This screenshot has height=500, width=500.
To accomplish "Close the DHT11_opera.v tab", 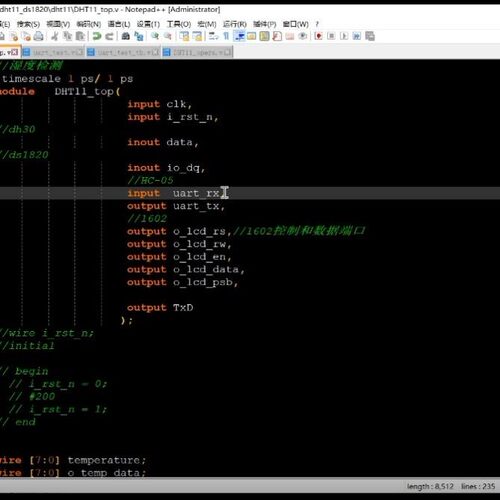I will (227, 52).
